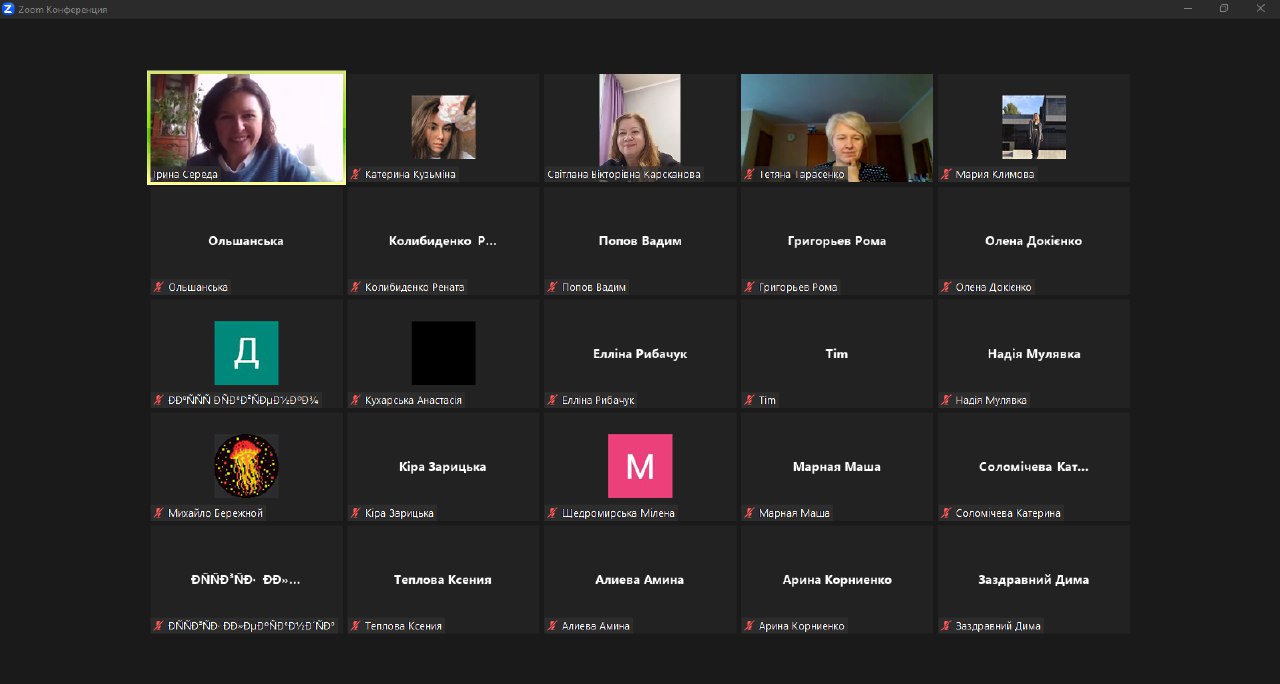Click large centered name Кіра Зарицька
The image size is (1280, 684).
pyautogui.click(x=443, y=467)
